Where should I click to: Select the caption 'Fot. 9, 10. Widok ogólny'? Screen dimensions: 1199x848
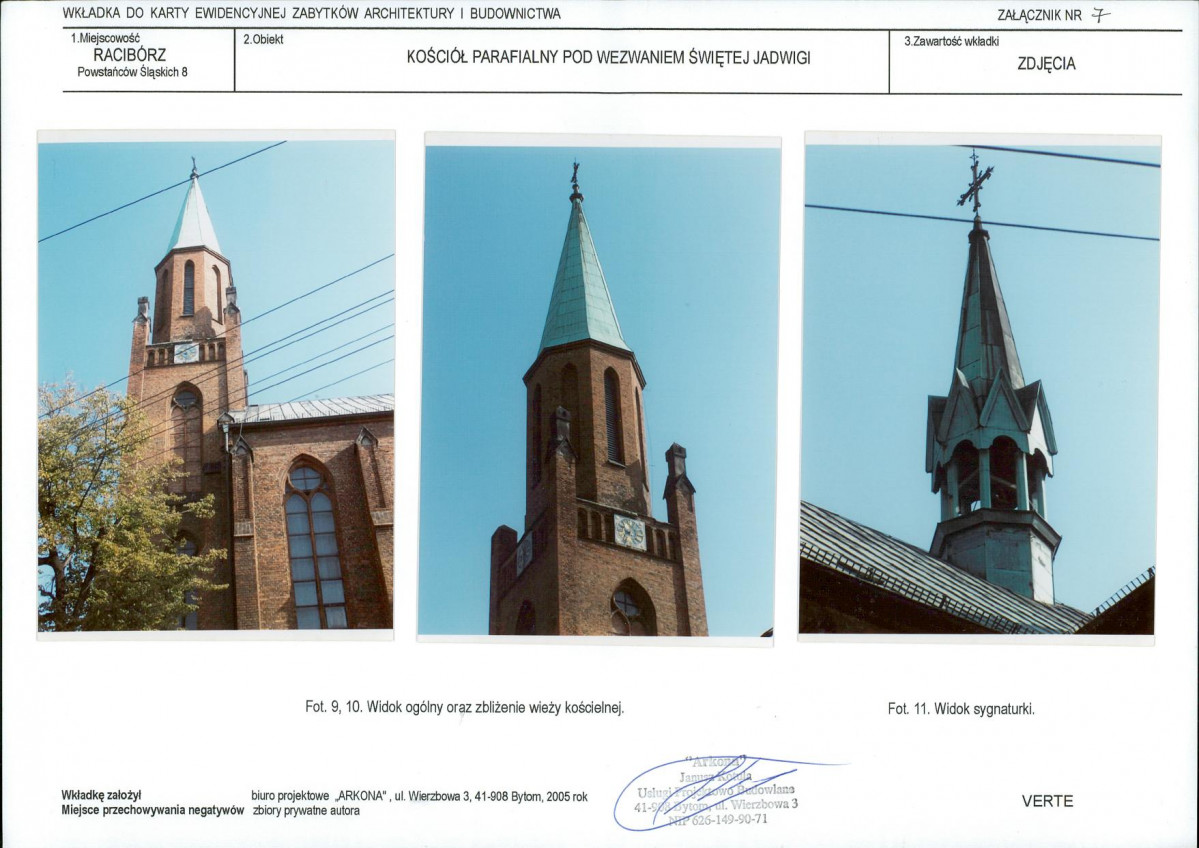464,707
